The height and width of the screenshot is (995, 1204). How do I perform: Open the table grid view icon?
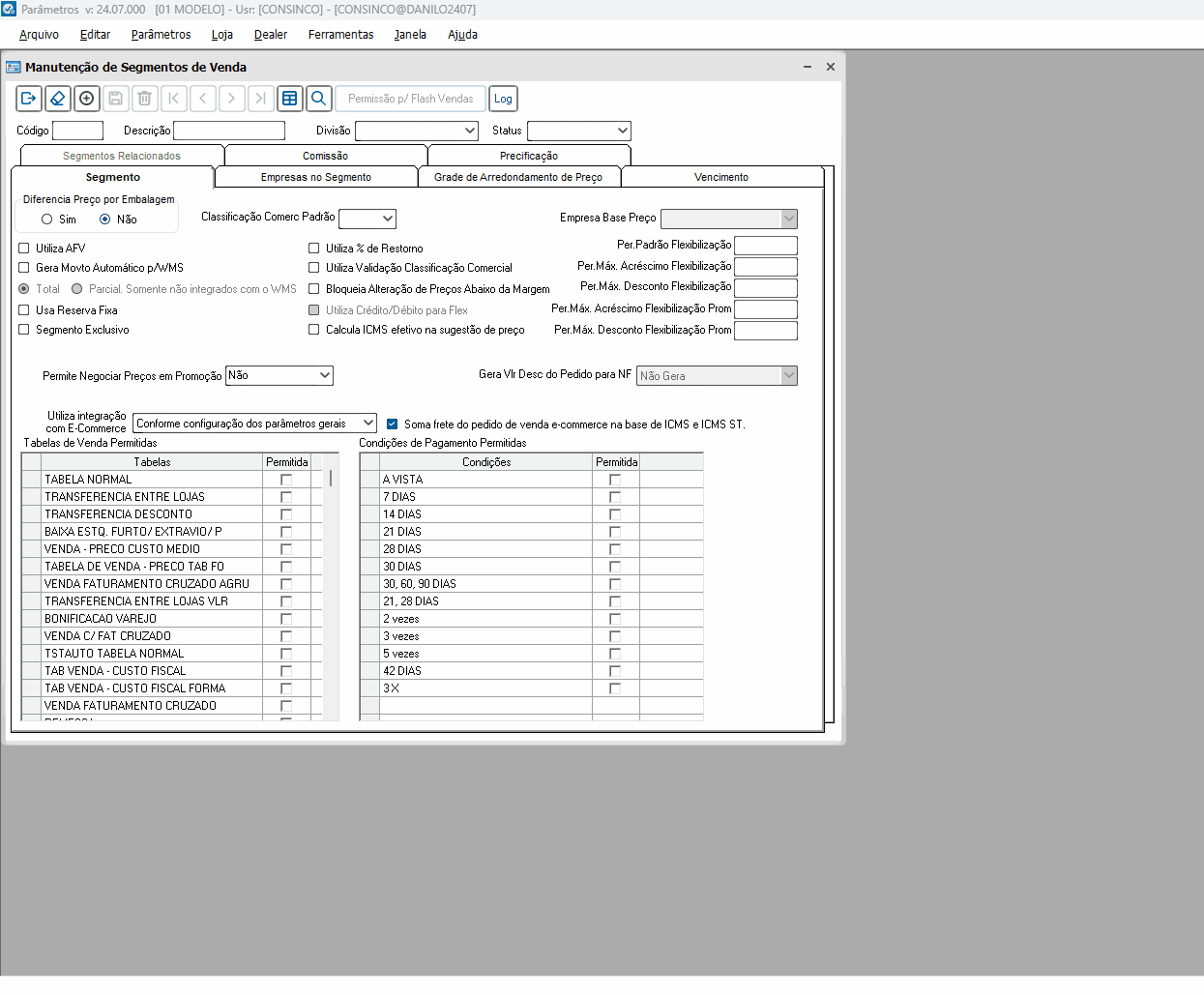290,99
